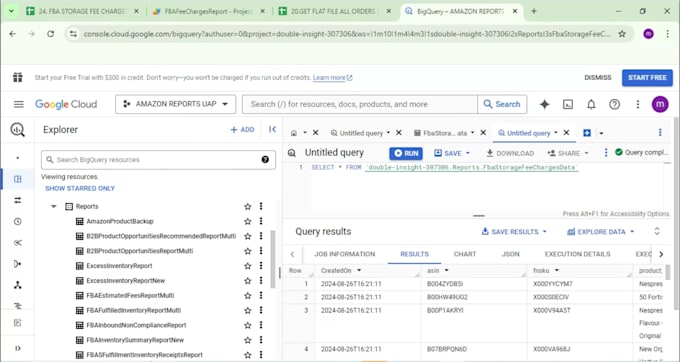Open the FBAInventorySummaryReportNew table
680x362 pixels.
[x=135, y=340]
